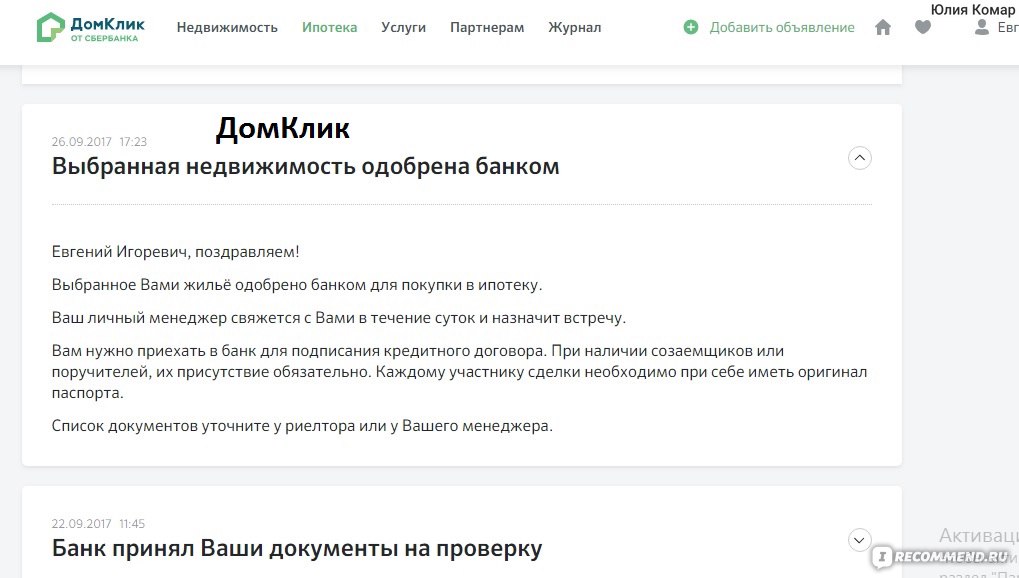Click the heading Выбранная недвижимость одобрена банком

point(305,166)
